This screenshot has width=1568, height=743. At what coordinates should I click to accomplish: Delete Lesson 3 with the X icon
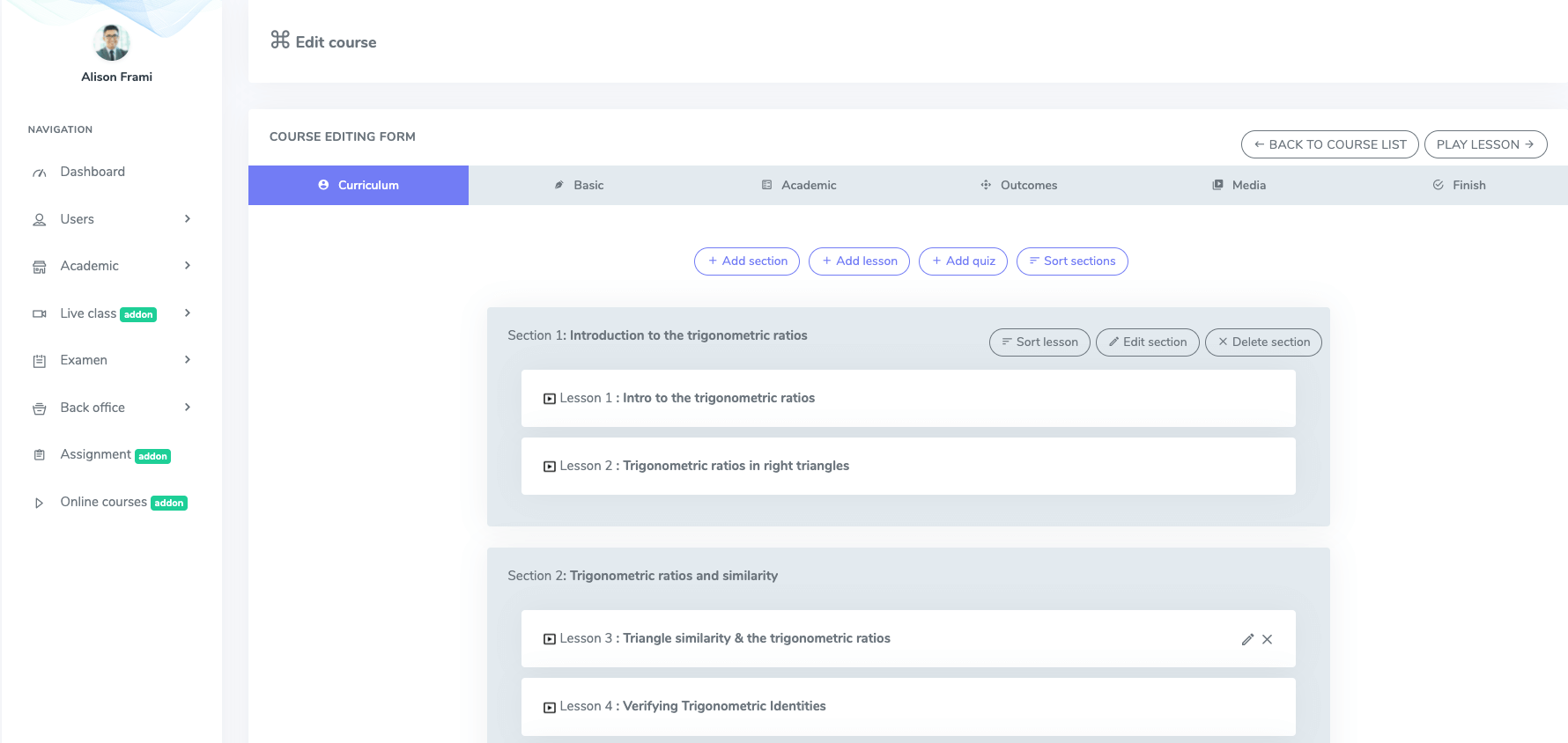click(1267, 639)
